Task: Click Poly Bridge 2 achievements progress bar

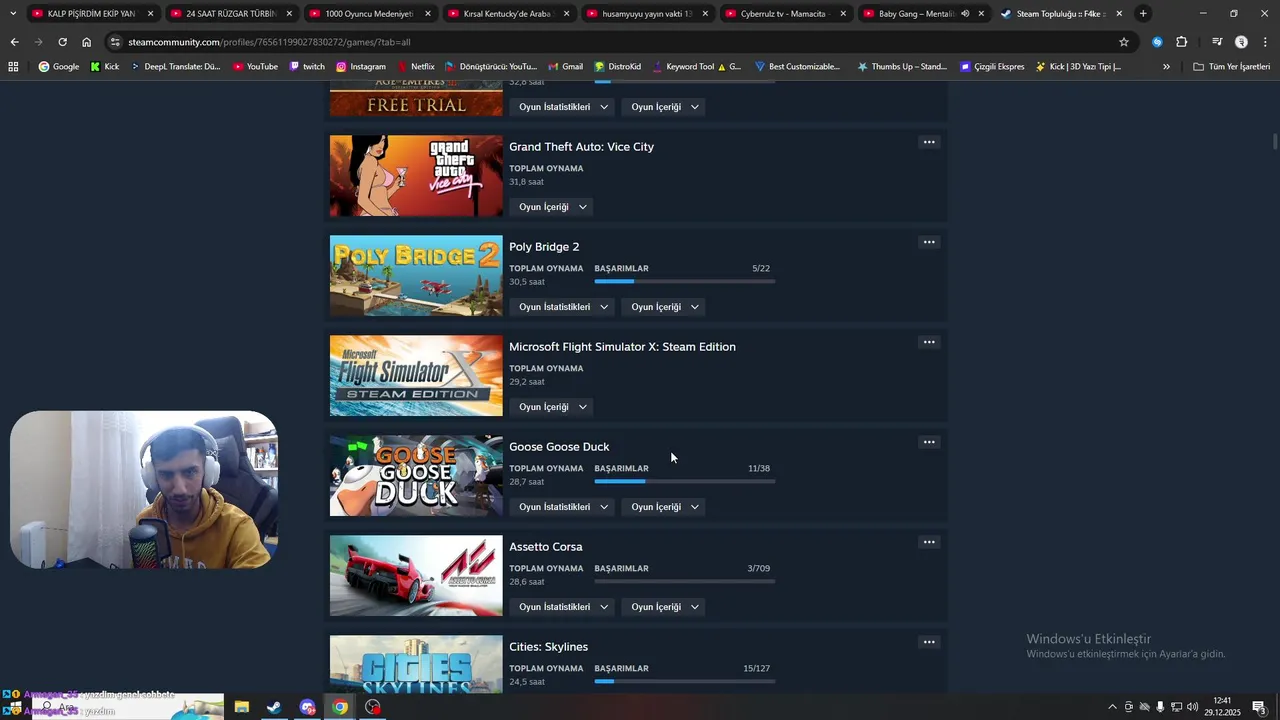Action: tap(684, 282)
